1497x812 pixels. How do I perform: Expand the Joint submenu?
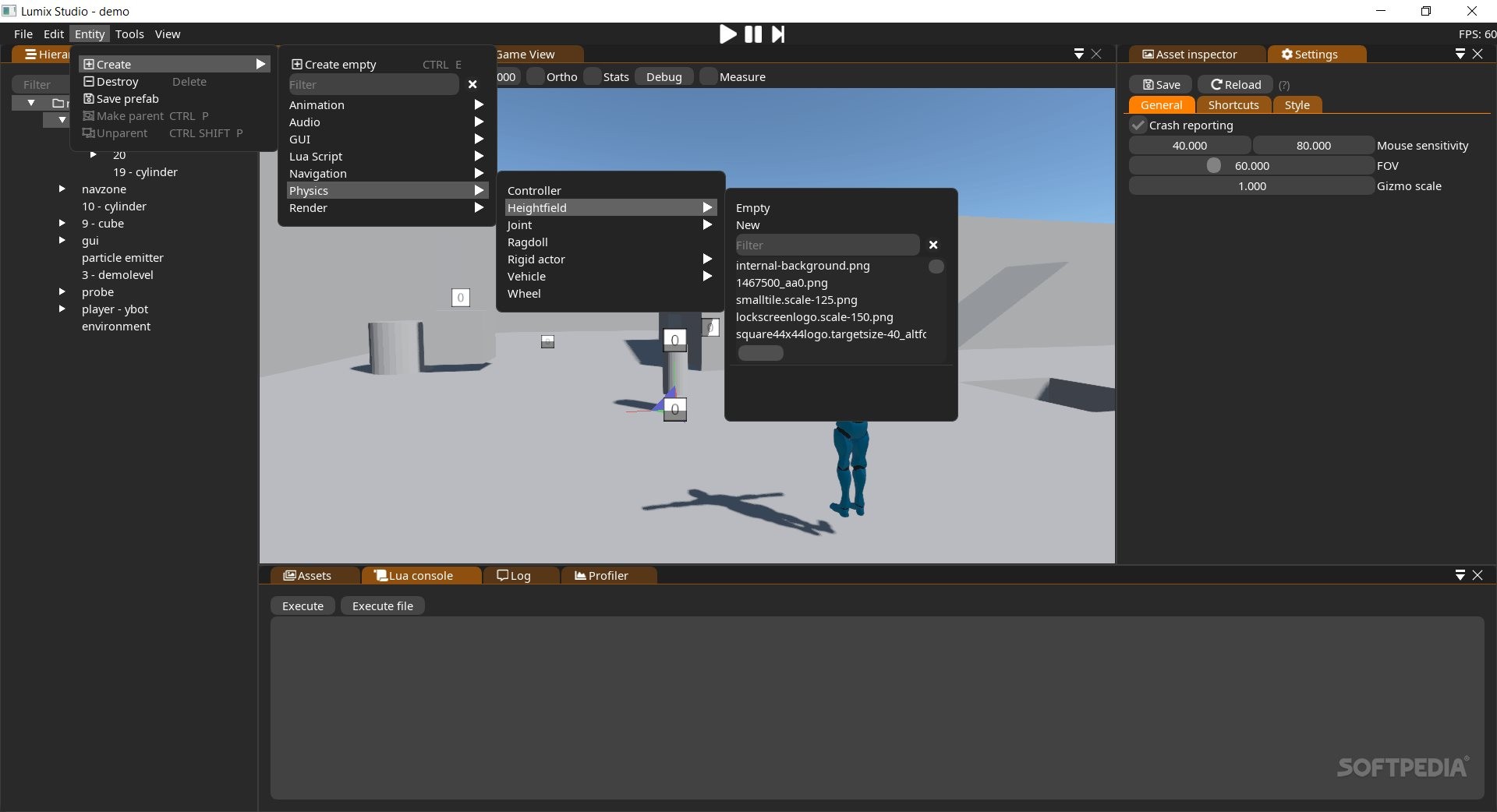coord(610,225)
